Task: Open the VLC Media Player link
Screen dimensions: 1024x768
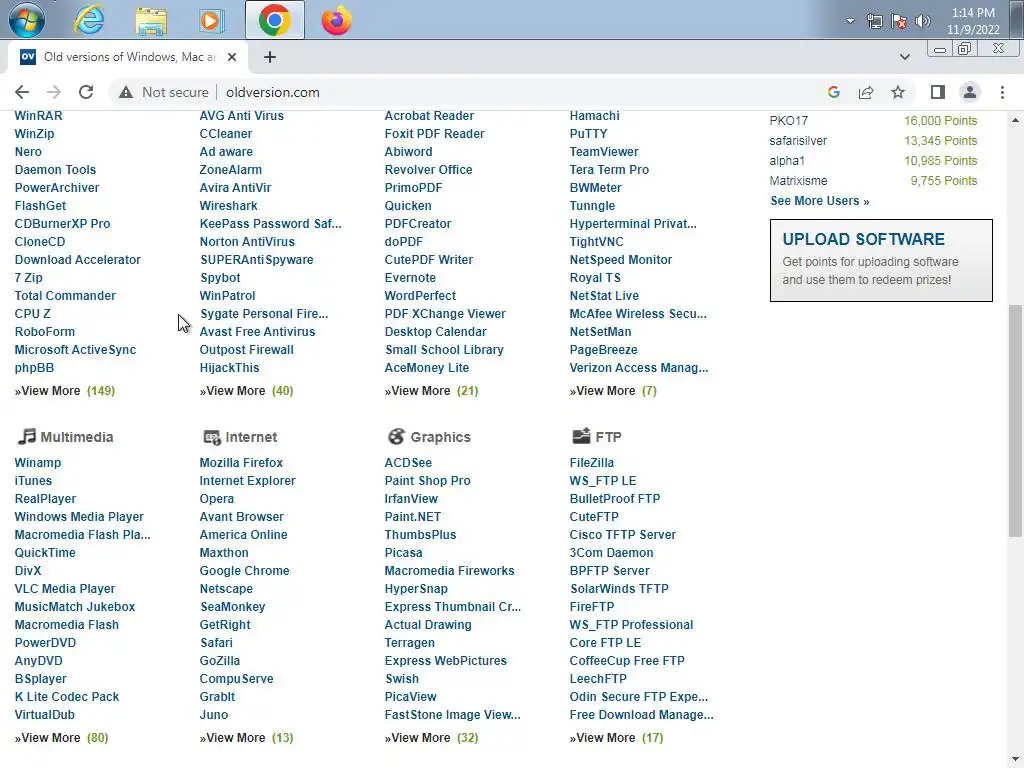Action: click(x=65, y=588)
